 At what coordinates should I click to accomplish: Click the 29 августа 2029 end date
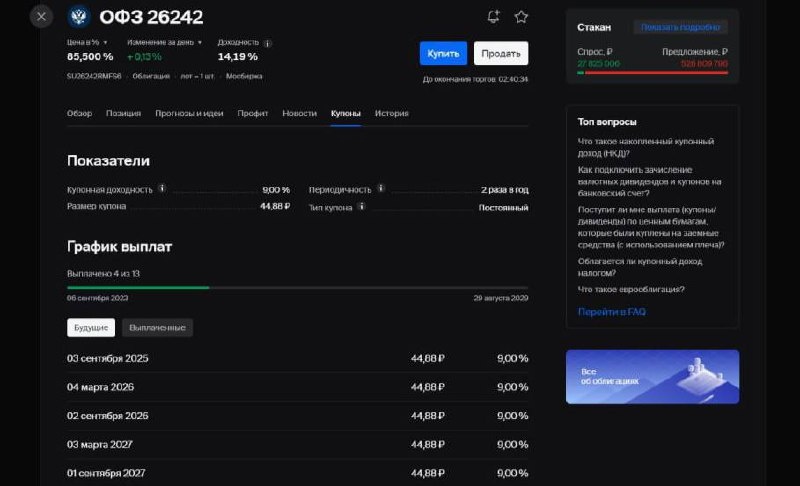pyautogui.click(x=501, y=298)
